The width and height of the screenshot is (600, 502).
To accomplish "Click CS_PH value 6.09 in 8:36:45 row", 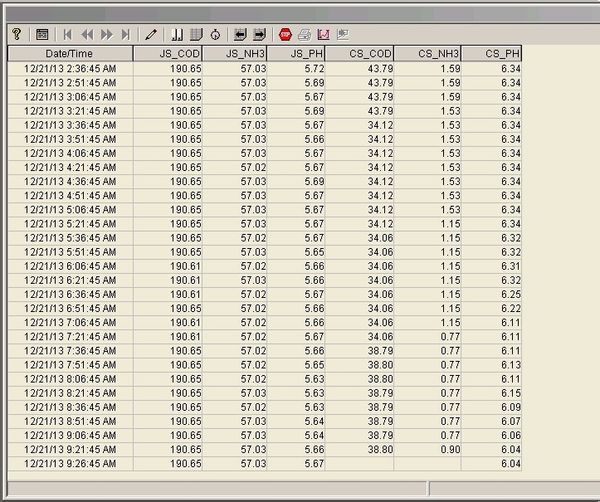I will (x=511, y=407).
